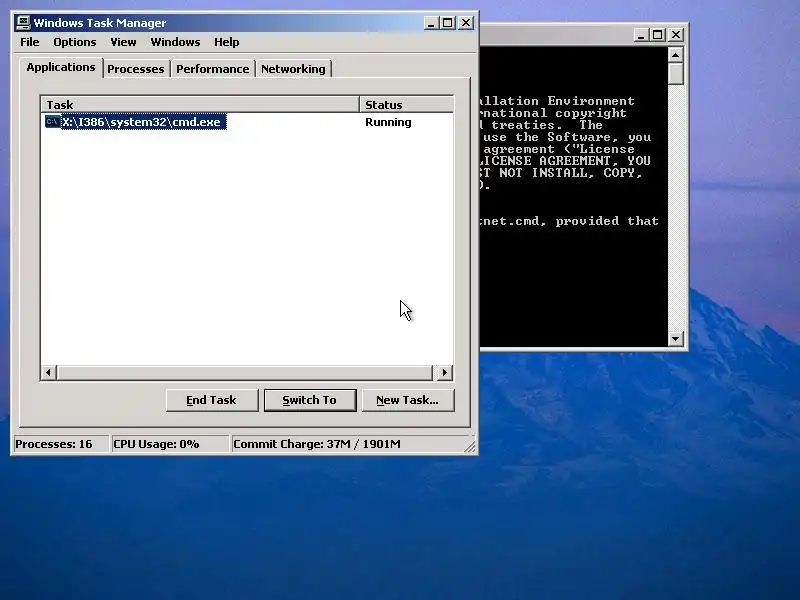Viewport: 800px width, 600px height.
Task: Switch to the Networking tab
Action: pyautogui.click(x=293, y=69)
